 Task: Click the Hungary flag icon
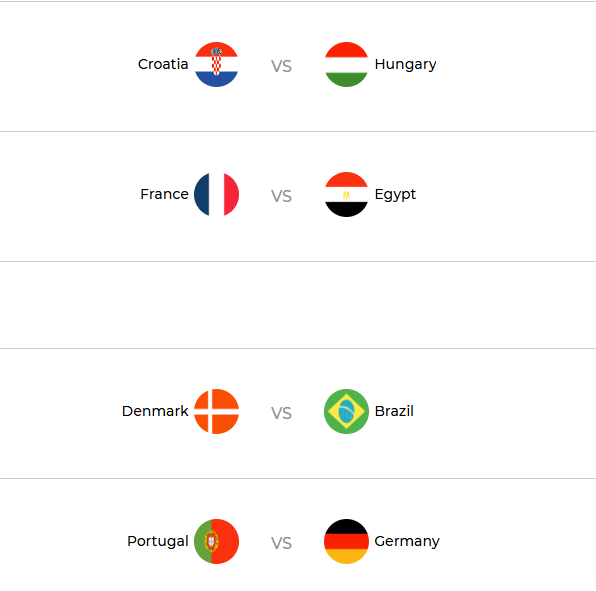(346, 65)
